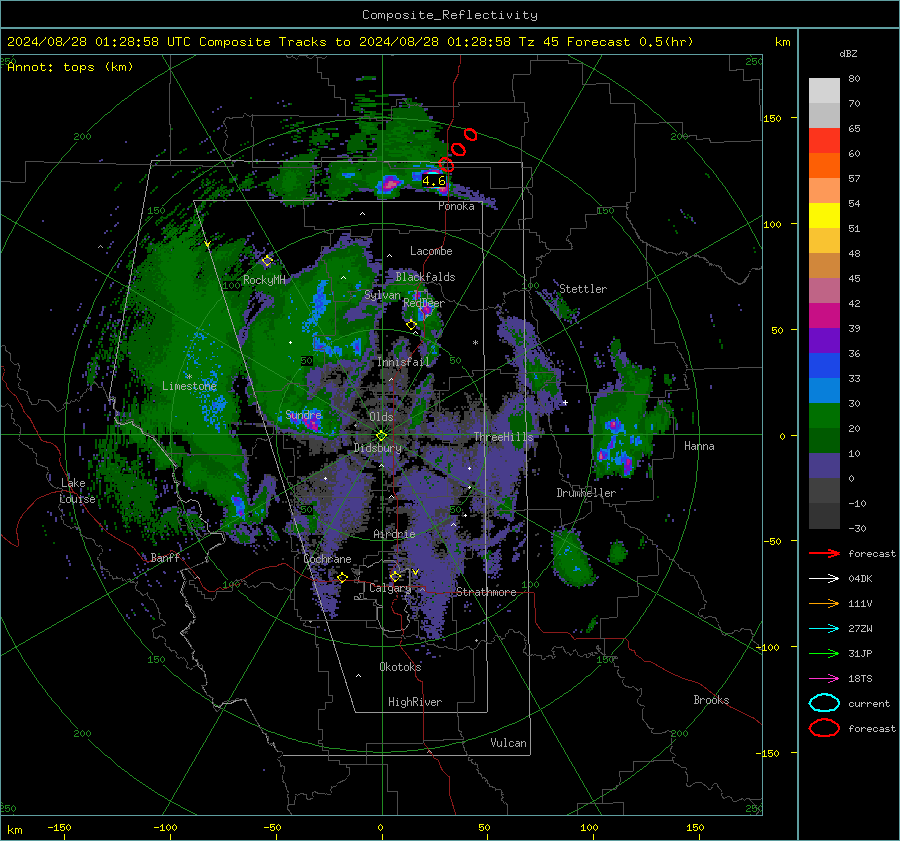Click the yellow diamond marker below Cochrane
This screenshot has width=900, height=841.
click(x=342, y=577)
